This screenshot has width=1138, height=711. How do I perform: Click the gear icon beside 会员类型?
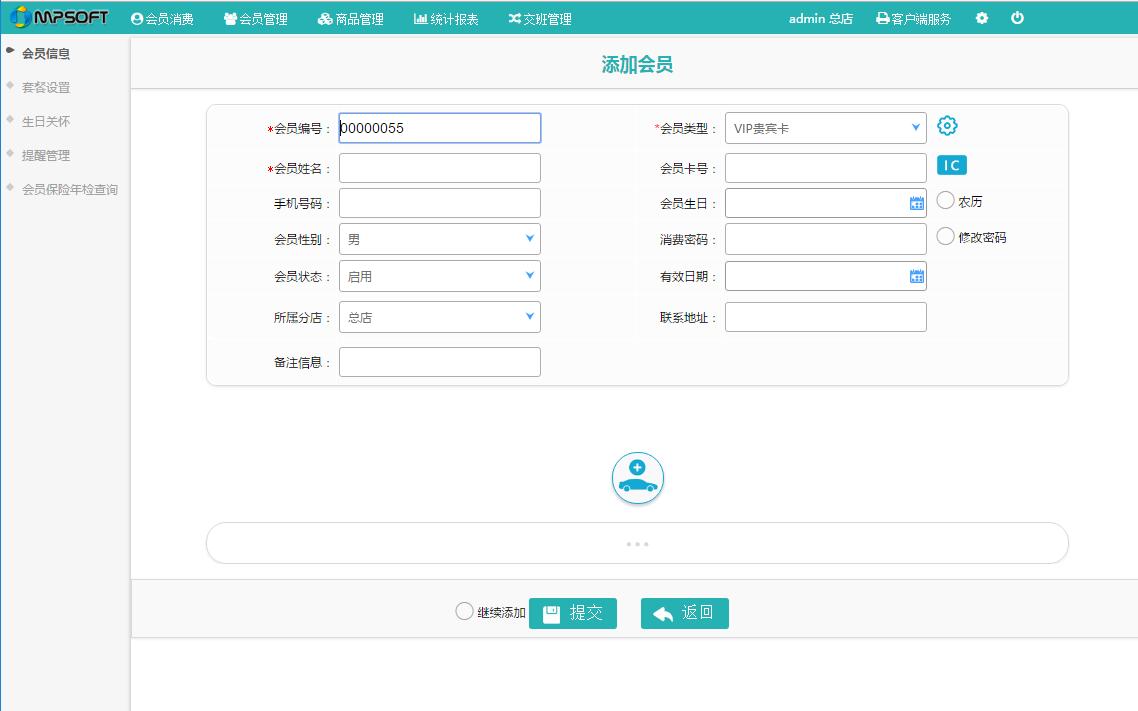click(x=947, y=126)
